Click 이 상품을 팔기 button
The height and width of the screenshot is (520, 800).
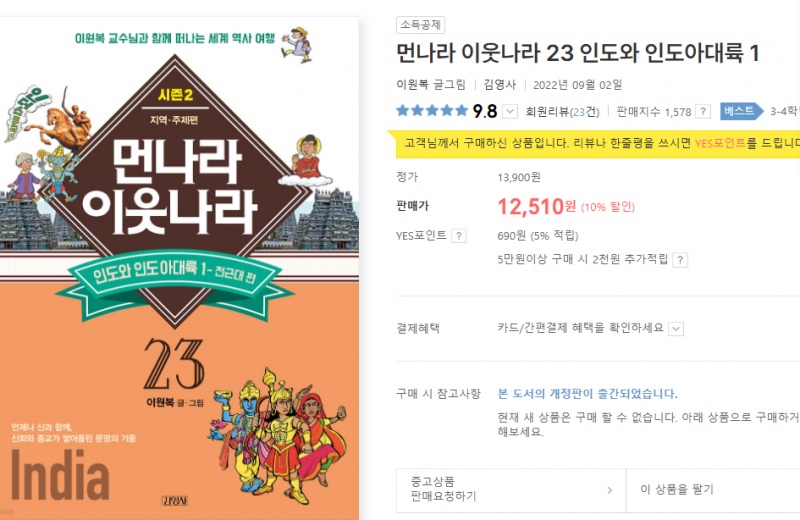click(x=713, y=490)
